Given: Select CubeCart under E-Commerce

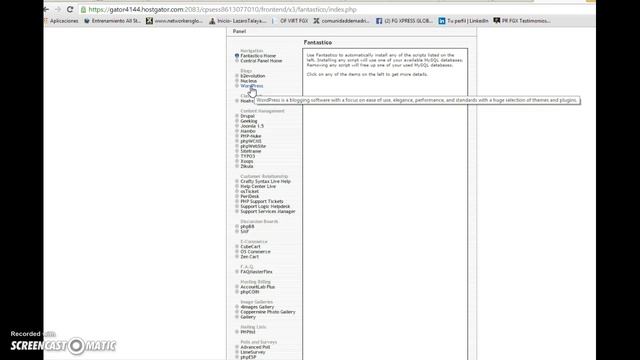Looking at the screenshot, I should [x=250, y=247].
